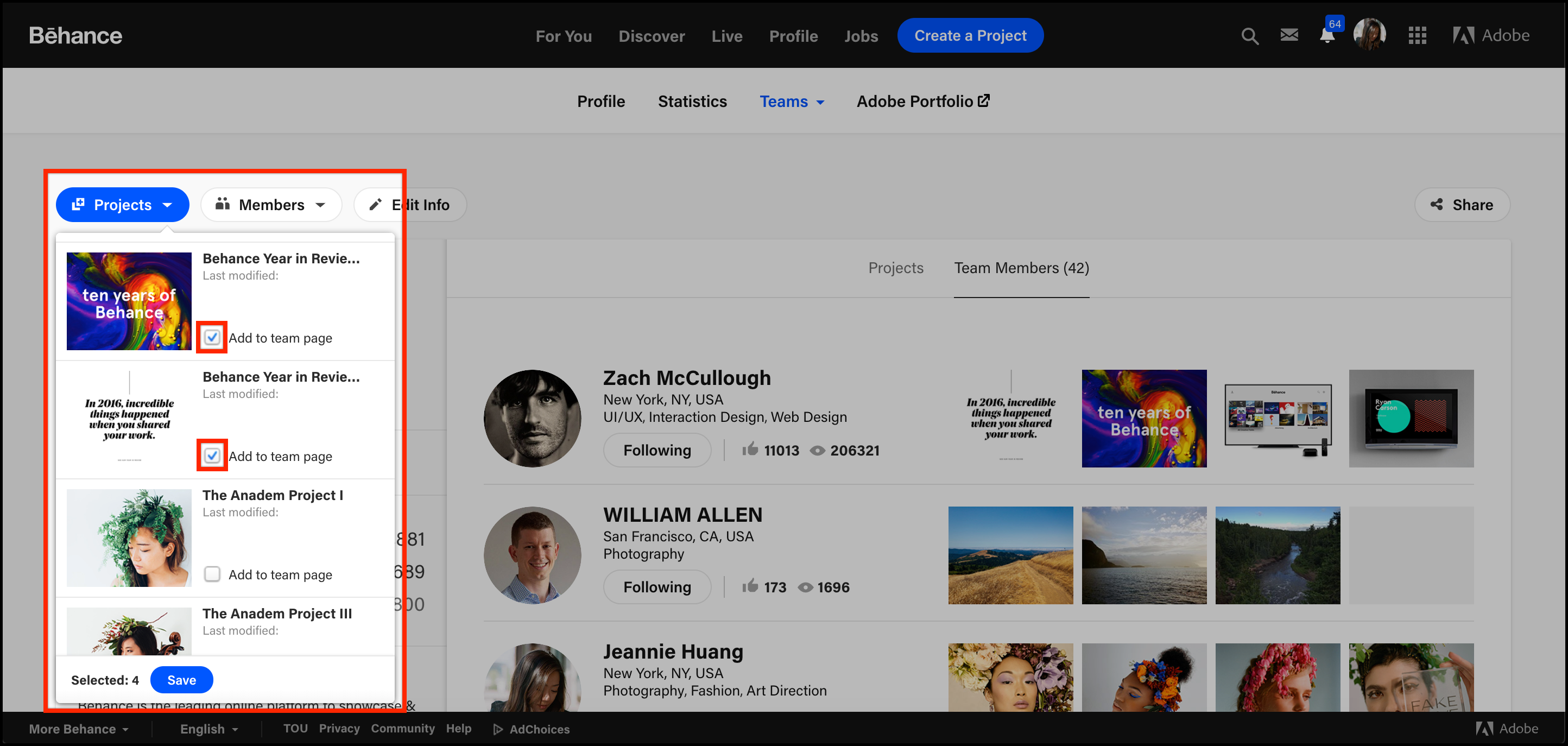The image size is (1568, 746).
Task: Open the Community footer link
Action: pyautogui.click(x=403, y=728)
